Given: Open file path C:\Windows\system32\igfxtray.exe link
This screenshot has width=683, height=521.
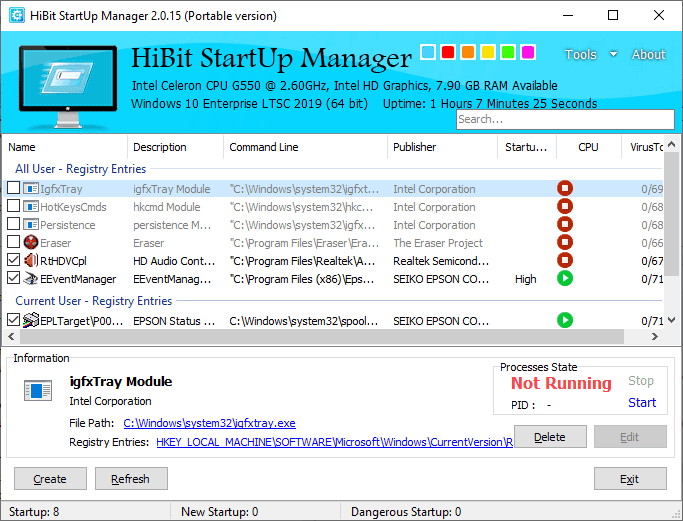Looking at the screenshot, I should point(209,423).
